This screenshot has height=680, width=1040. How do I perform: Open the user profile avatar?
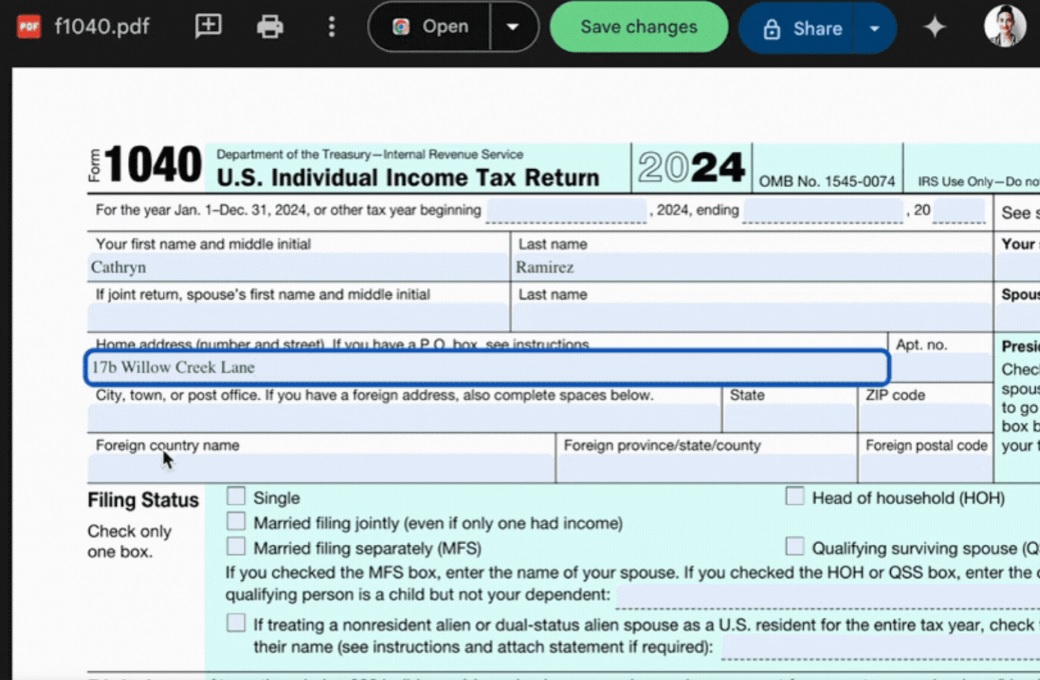[1005, 27]
